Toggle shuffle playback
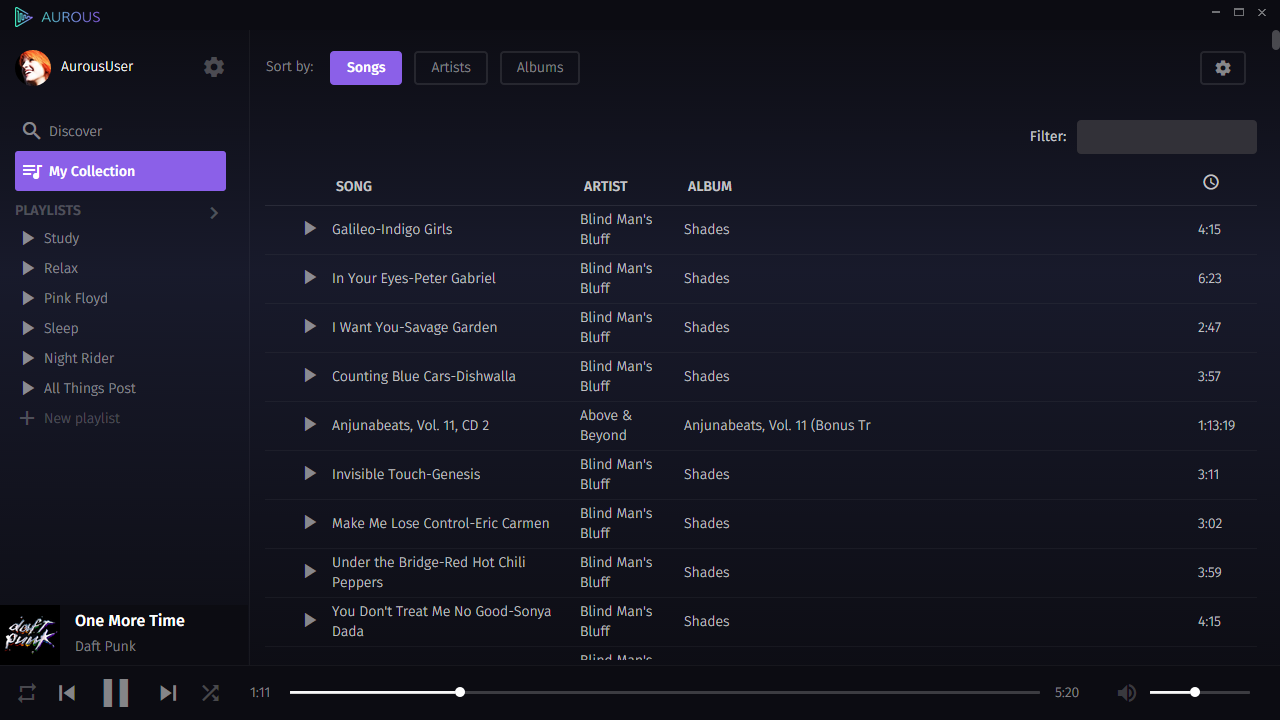This screenshot has height=720, width=1280. point(210,693)
